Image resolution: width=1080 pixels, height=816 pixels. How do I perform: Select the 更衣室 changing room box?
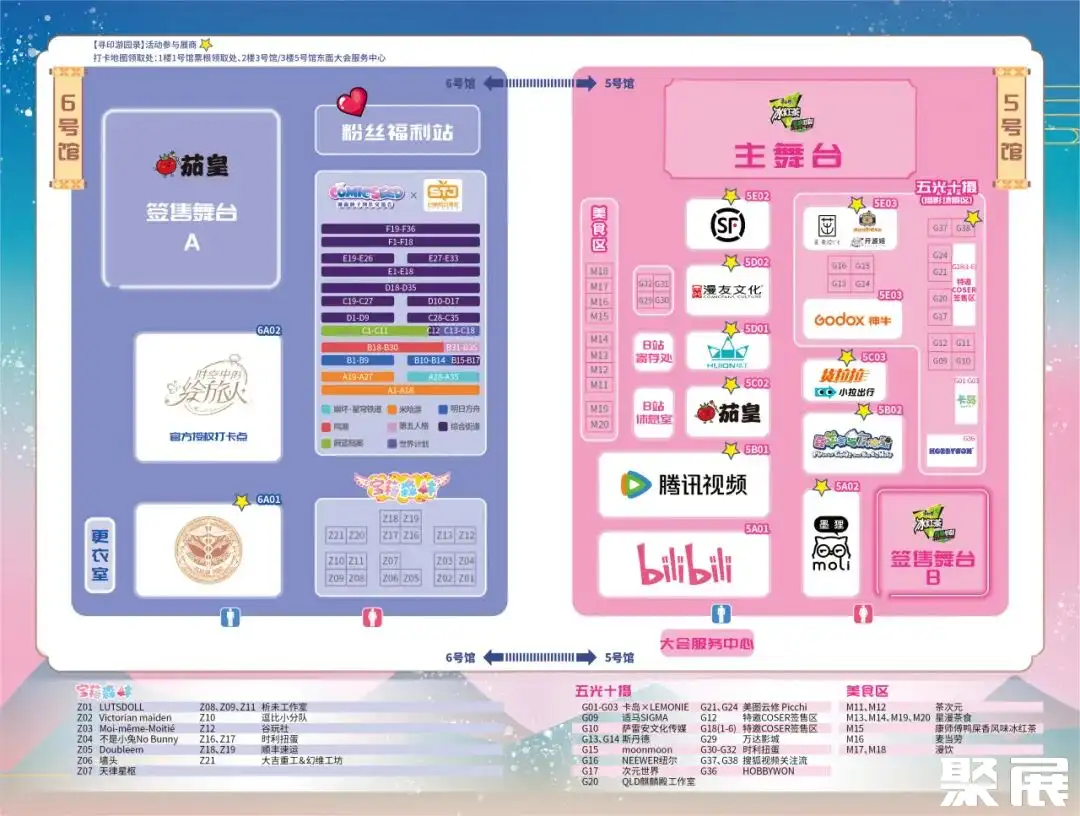[x=100, y=555]
